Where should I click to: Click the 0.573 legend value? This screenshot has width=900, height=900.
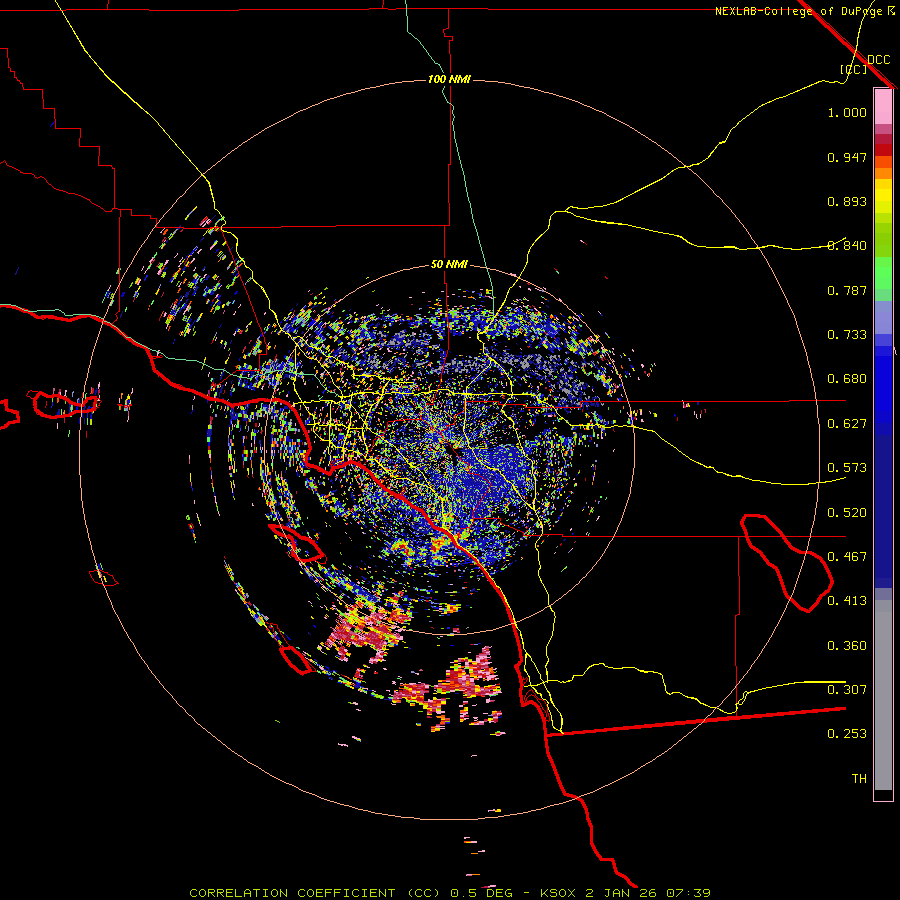coord(847,468)
